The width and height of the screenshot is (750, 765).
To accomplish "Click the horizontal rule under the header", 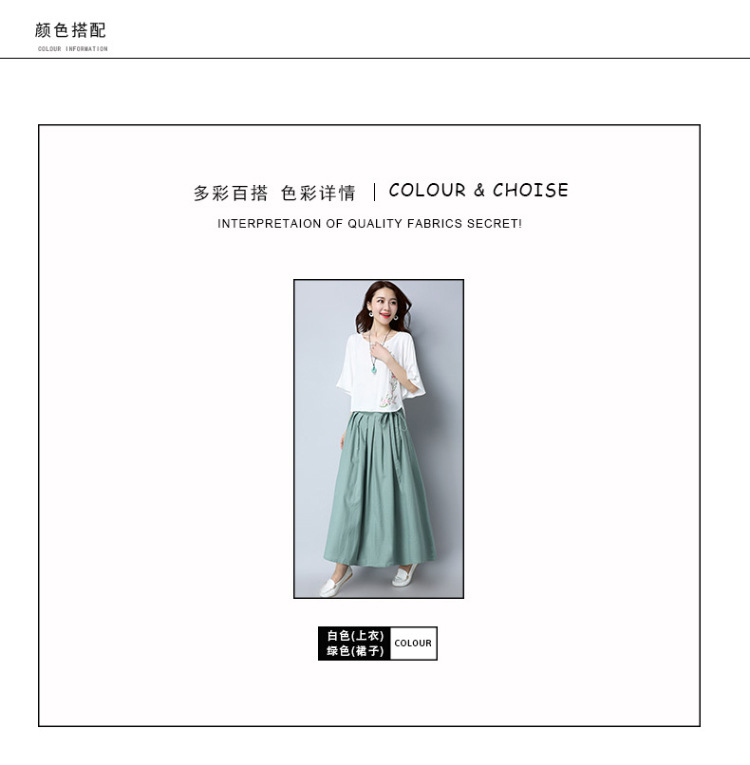I will [375, 58].
